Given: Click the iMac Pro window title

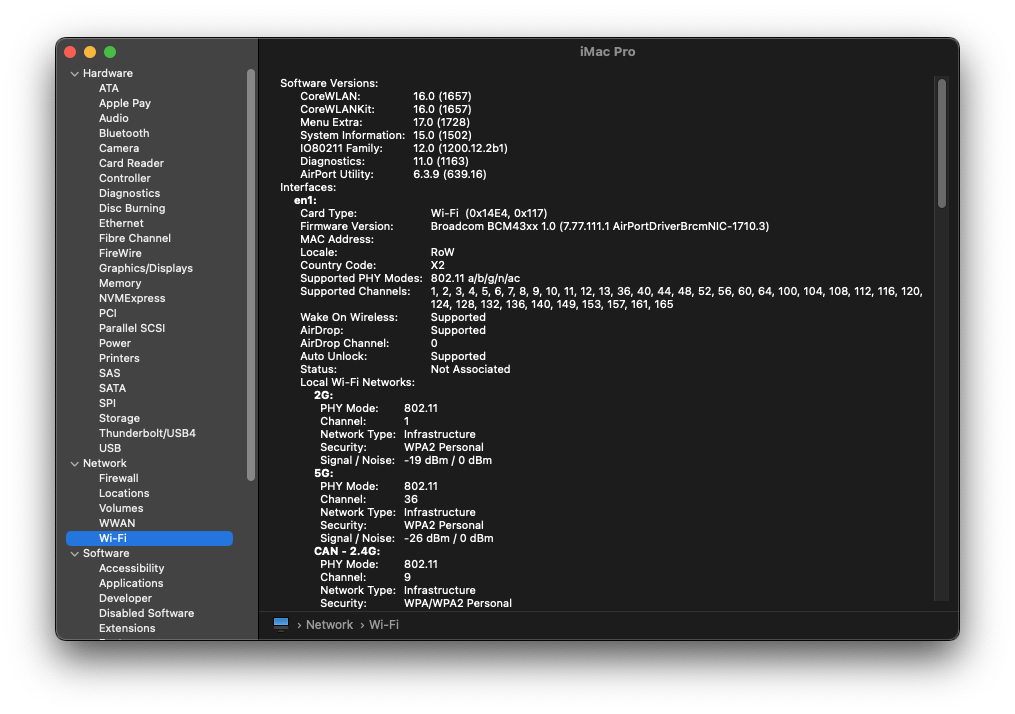Looking at the screenshot, I should (607, 52).
